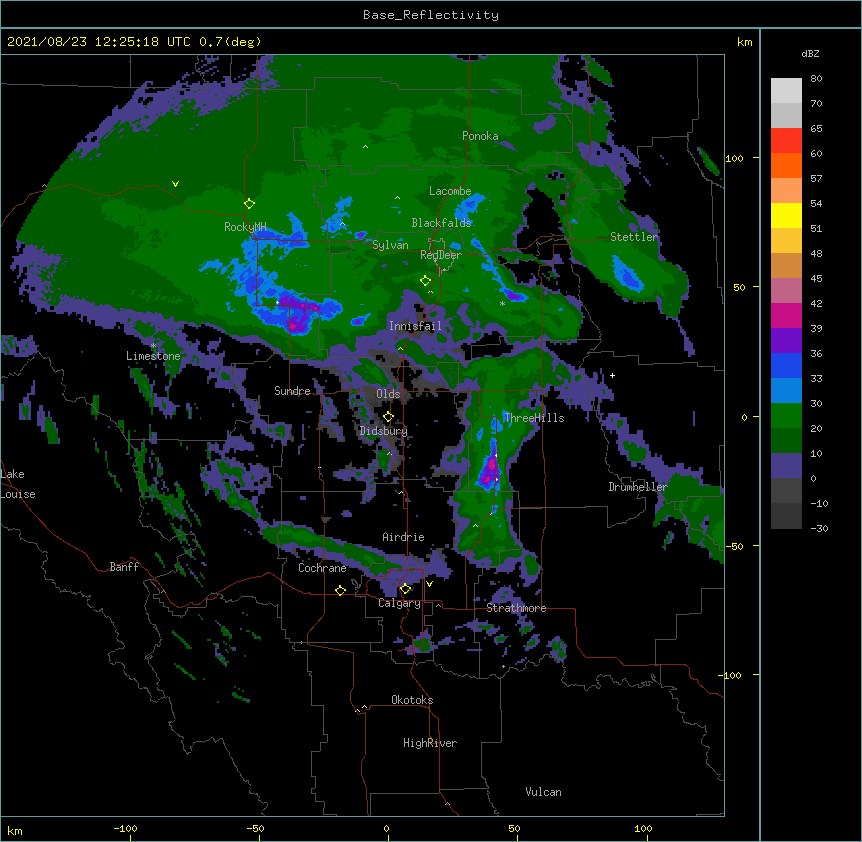Pick the yellow swatch in dBZ legend

[786, 215]
